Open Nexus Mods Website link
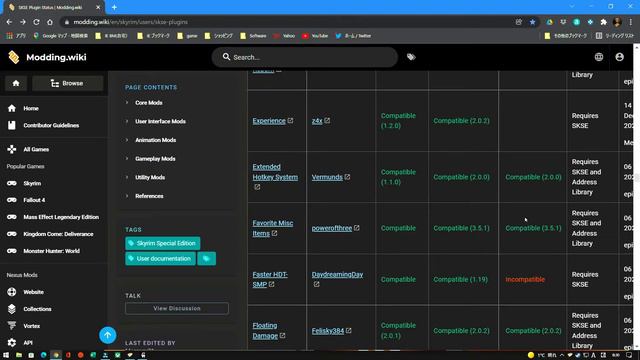The width and height of the screenshot is (640, 360). pyautogui.click(x=33, y=292)
